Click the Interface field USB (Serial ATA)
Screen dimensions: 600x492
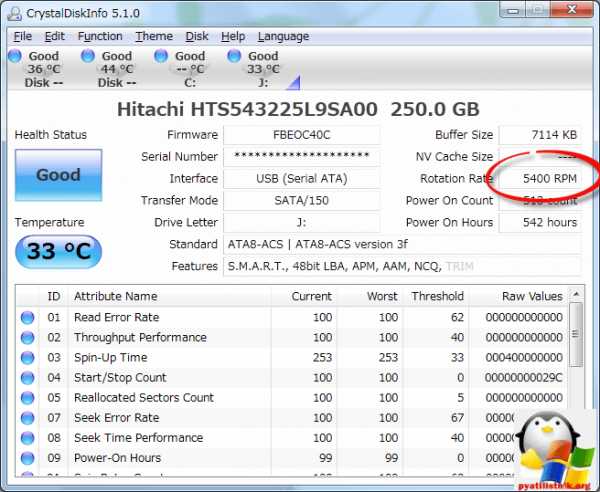tap(302, 179)
